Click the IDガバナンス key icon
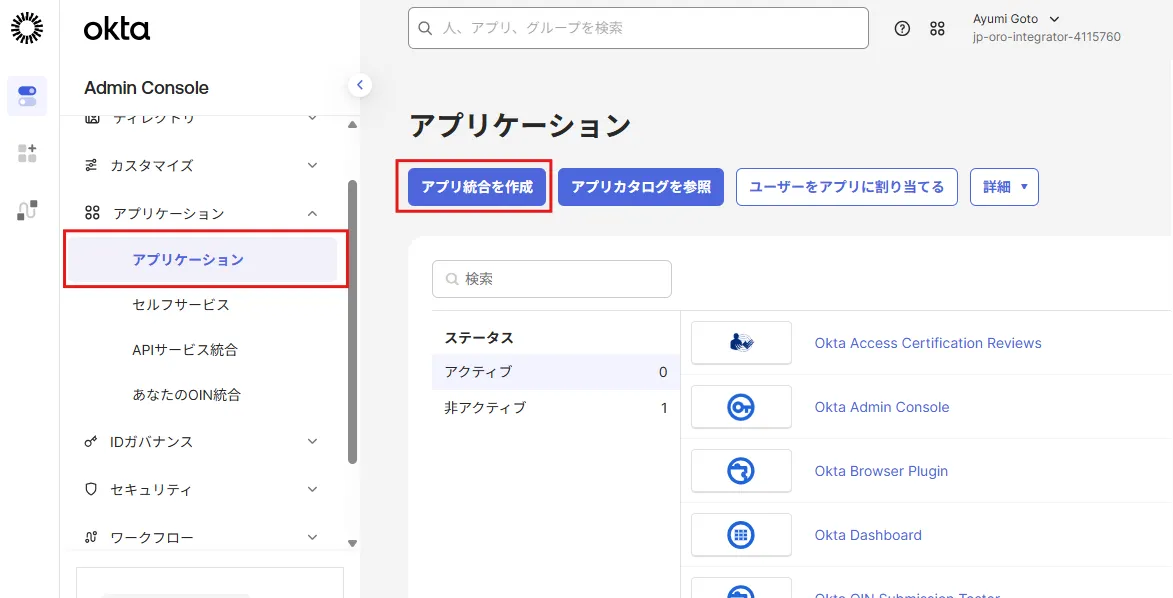The height and width of the screenshot is (598, 1173). (x=91, y=442)
